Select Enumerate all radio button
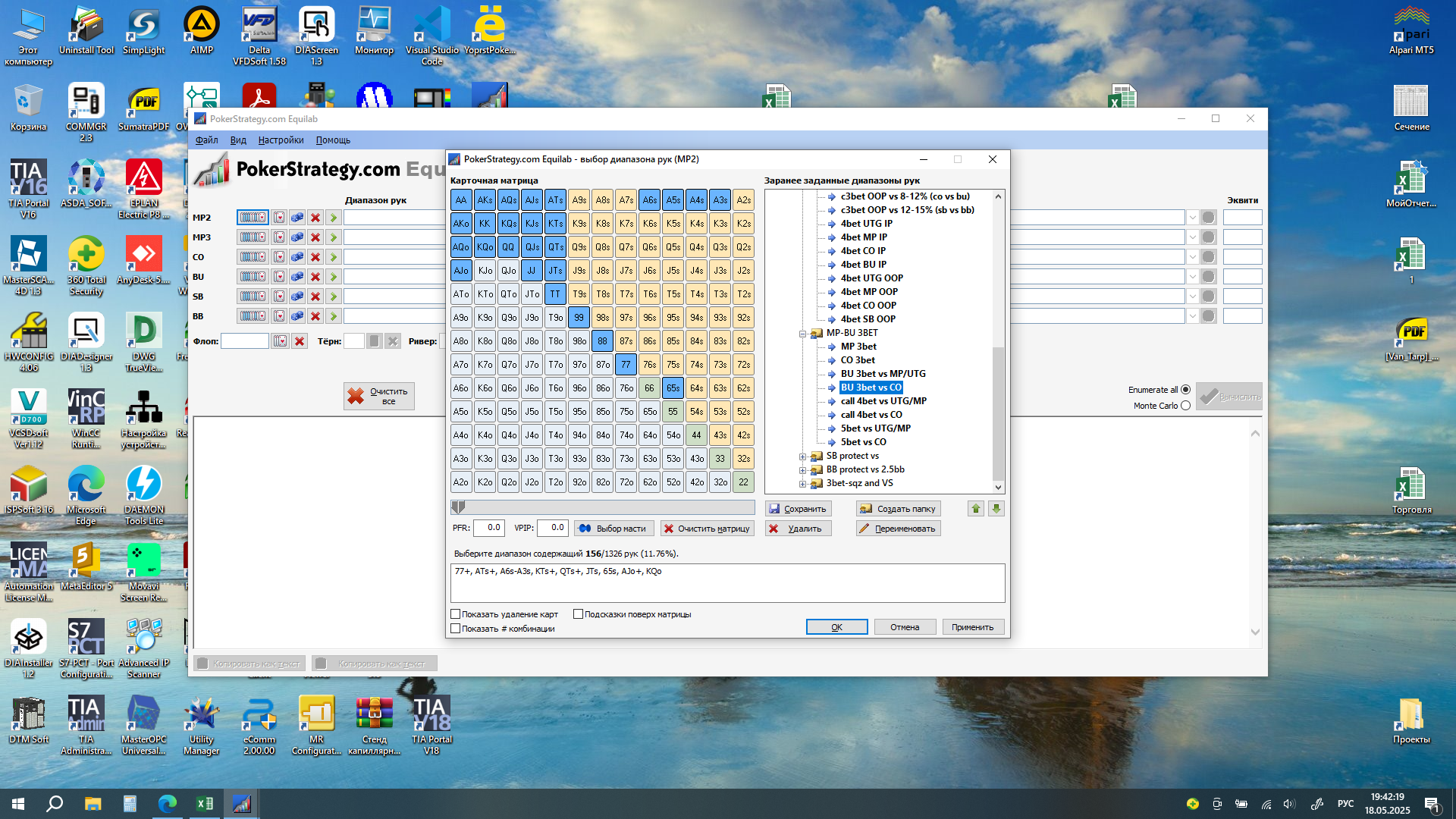Screen dimensions: 1456x819 pos(1185,390)
